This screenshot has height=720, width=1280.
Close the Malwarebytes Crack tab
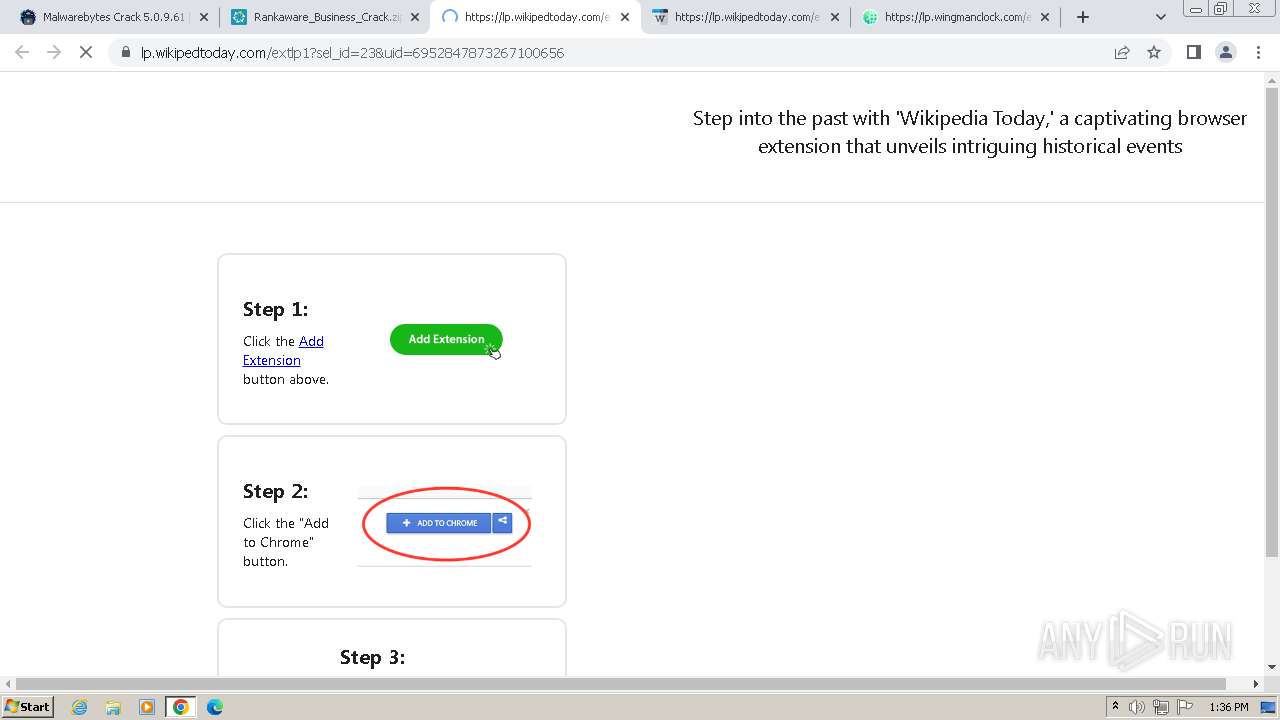pyautogui.click(x=204, y=17)
